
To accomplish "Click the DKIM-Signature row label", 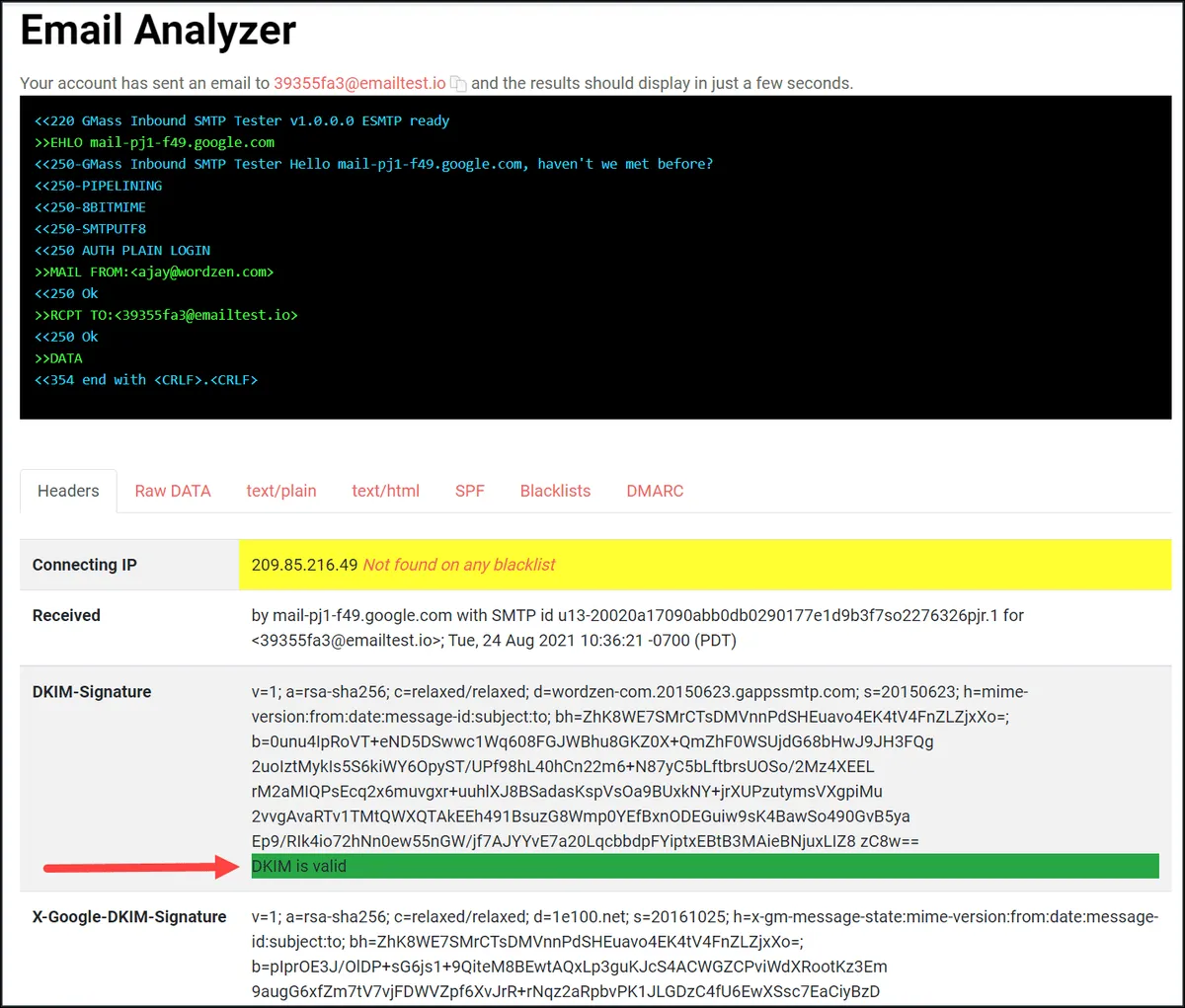I will (92, 692).
